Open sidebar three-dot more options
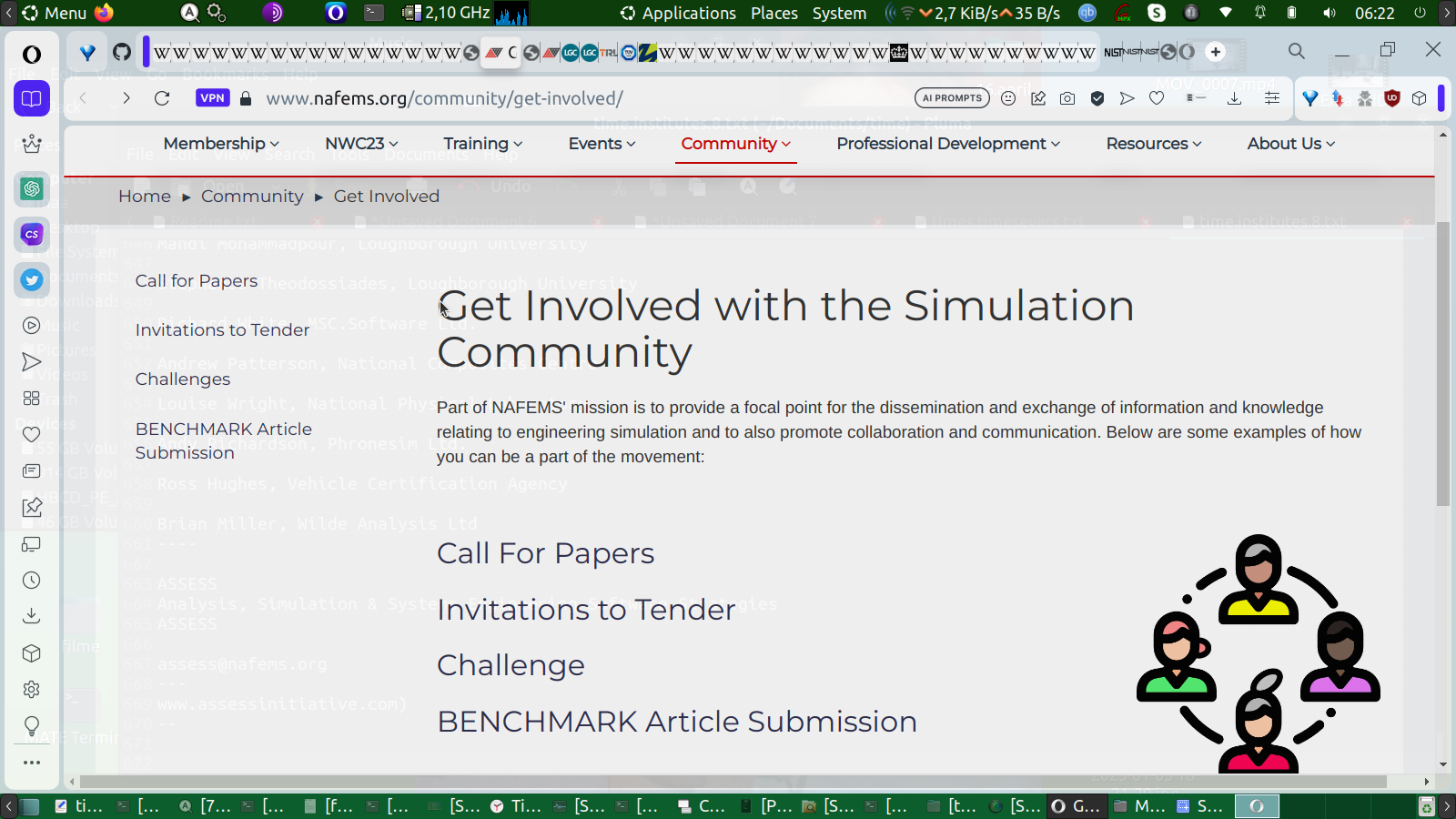Image resolution: width=1456 pixels, height=819 pixels. pos(32,763)
